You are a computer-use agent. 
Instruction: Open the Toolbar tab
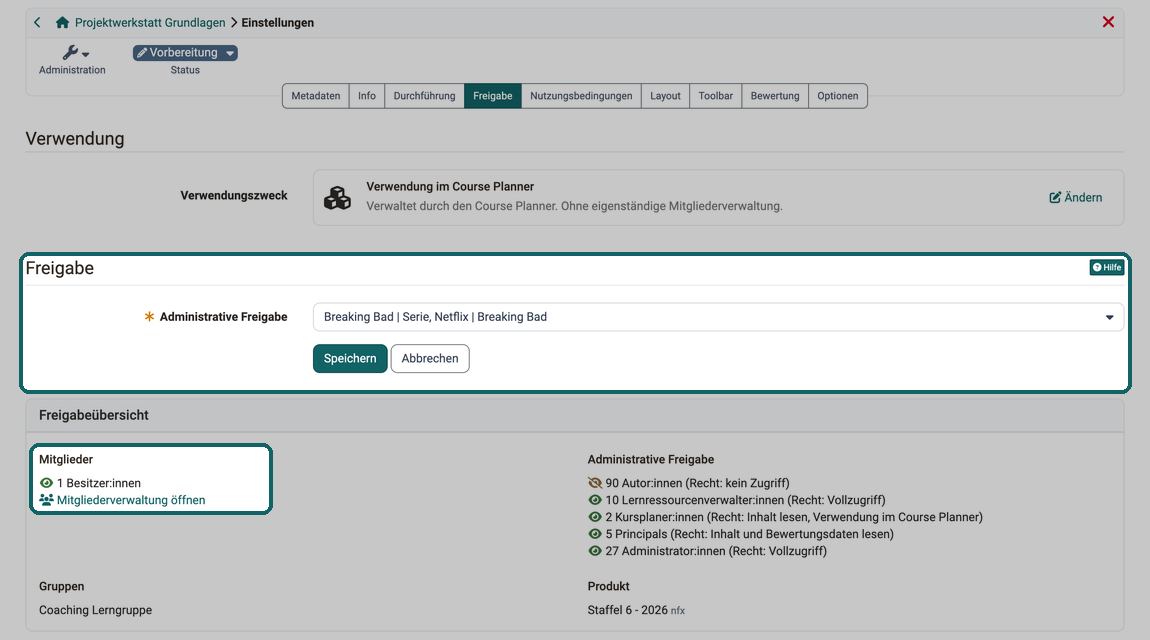click(x=715, y=96)
